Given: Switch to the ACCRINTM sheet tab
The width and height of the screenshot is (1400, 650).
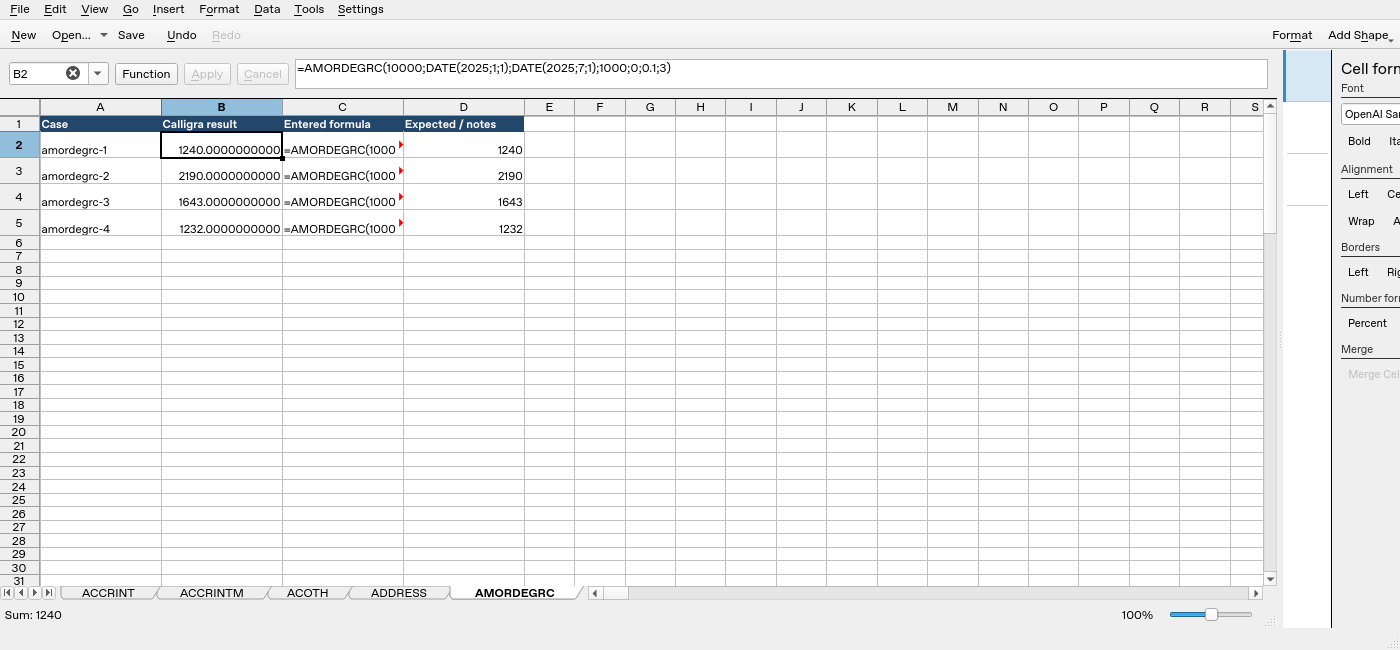Looking at the screenshot, I should 212,593.
